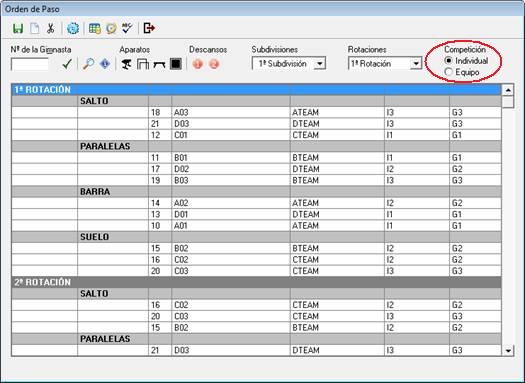Click PARALELAS header under 2ª Rotación
The width and height of the screenshot is (525, 383).
256,339
